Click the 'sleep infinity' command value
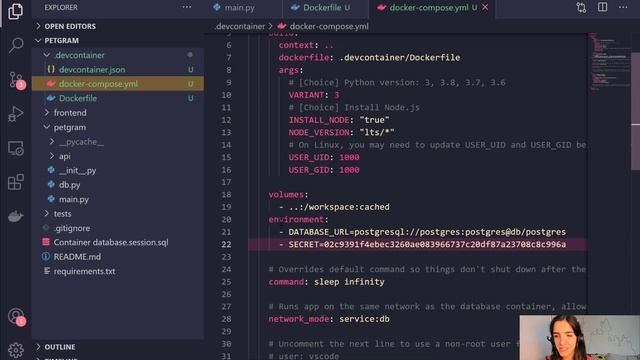 pyautogui.click(x=349, y=282)
